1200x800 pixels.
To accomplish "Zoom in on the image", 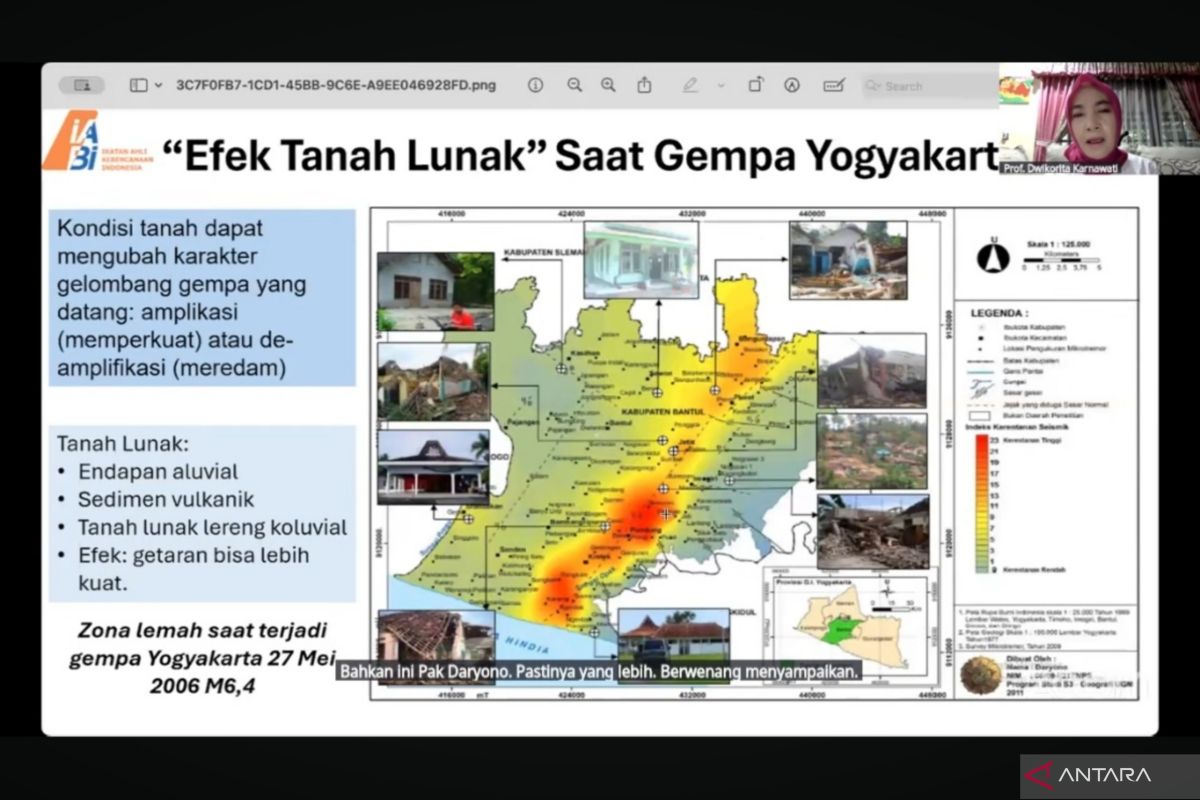I will click(x=606, y=85).
